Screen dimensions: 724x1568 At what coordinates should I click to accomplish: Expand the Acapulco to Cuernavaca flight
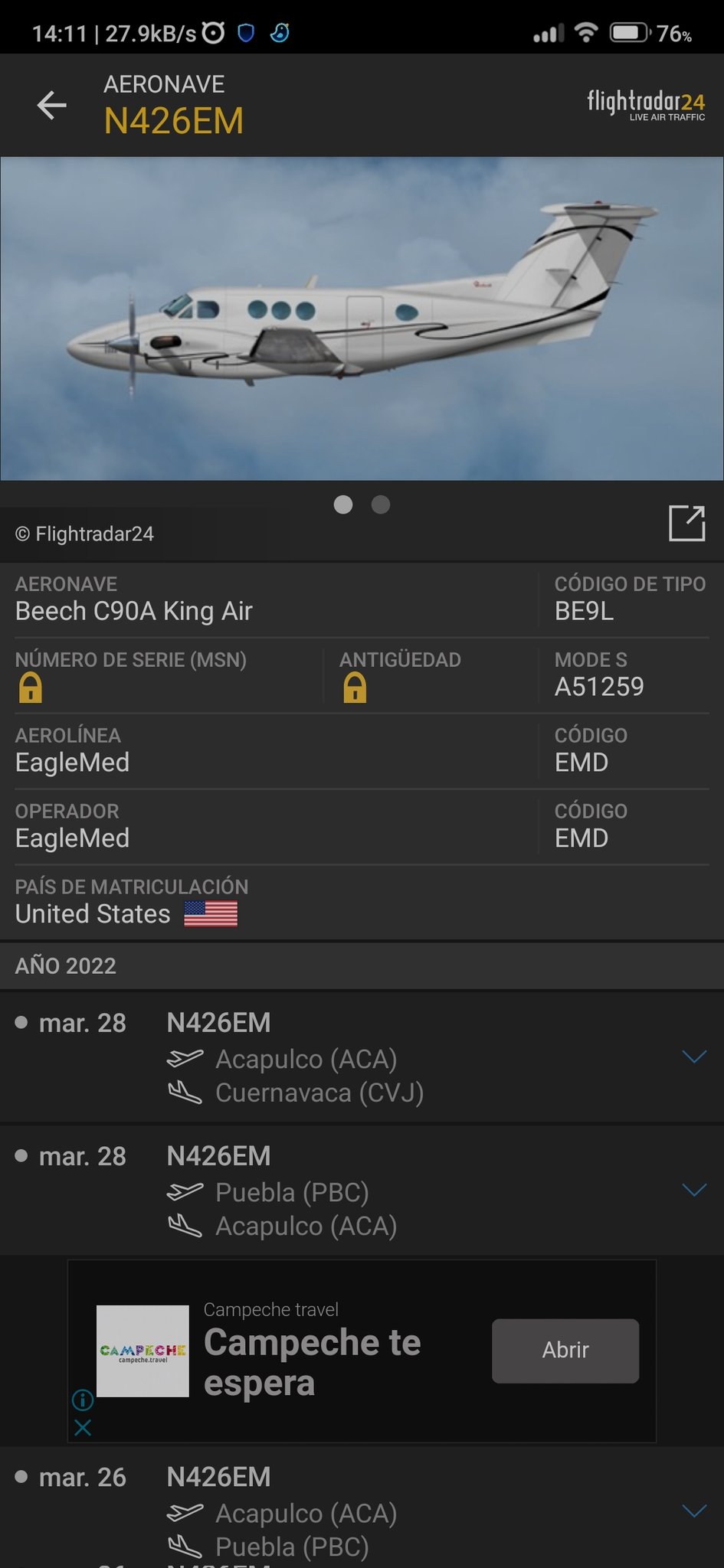pyautogui.click(x=694, y=1057)
